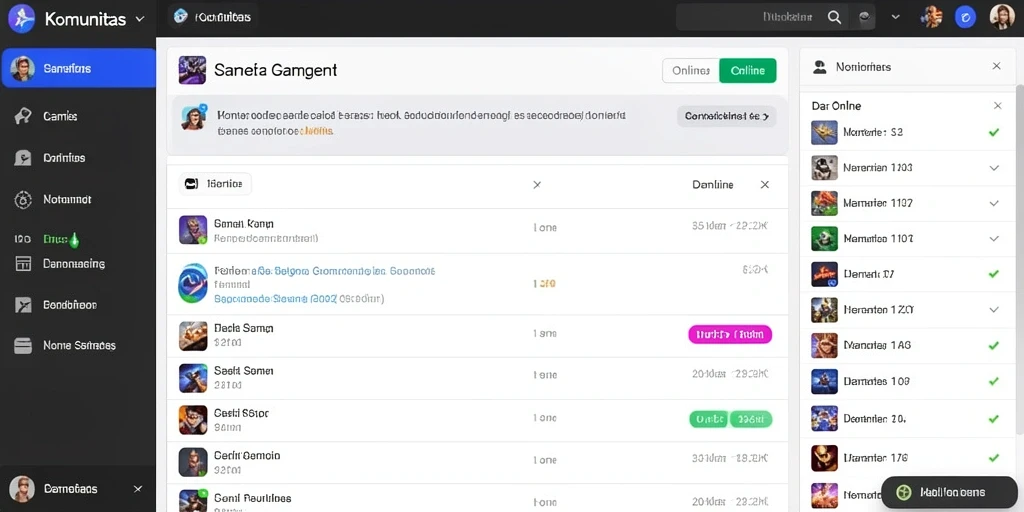Toggle checkmark for Diamanter 176

(994, 458)
